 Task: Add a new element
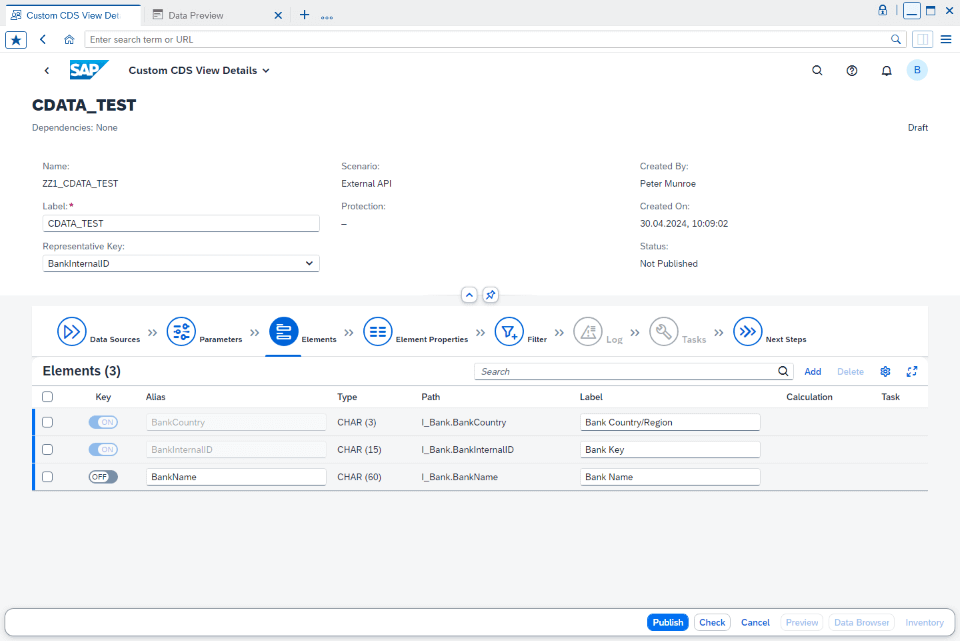812,371
